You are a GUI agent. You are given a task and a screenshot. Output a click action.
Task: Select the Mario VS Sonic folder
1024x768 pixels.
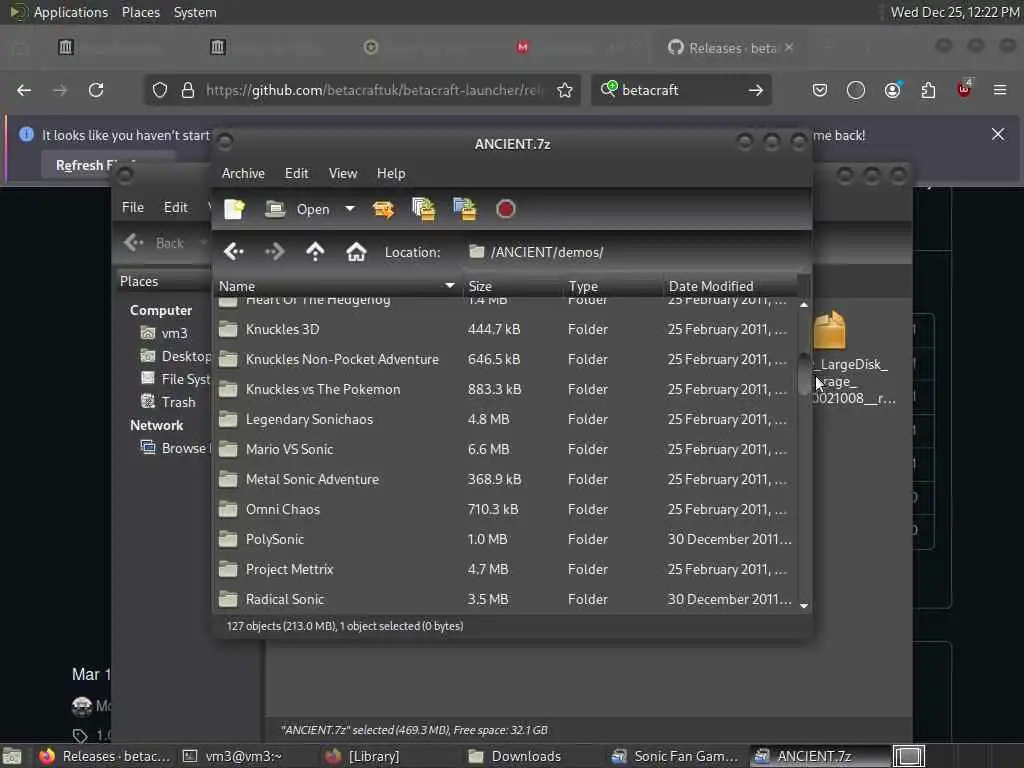click(x=506, y=449)
